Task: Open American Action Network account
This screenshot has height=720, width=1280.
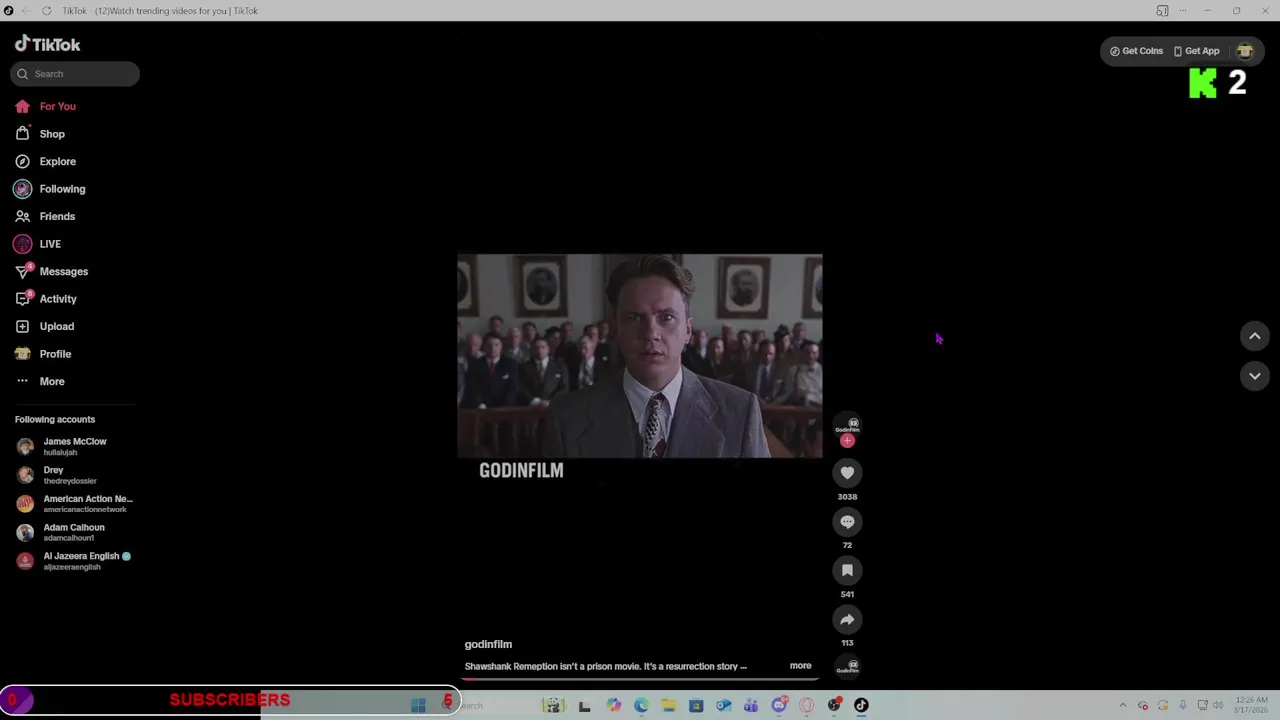Action: point(75,504)
